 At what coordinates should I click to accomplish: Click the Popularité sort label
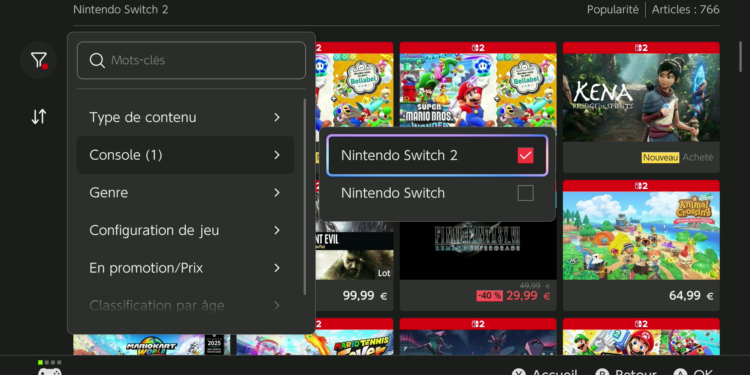[x=613, y=10]
